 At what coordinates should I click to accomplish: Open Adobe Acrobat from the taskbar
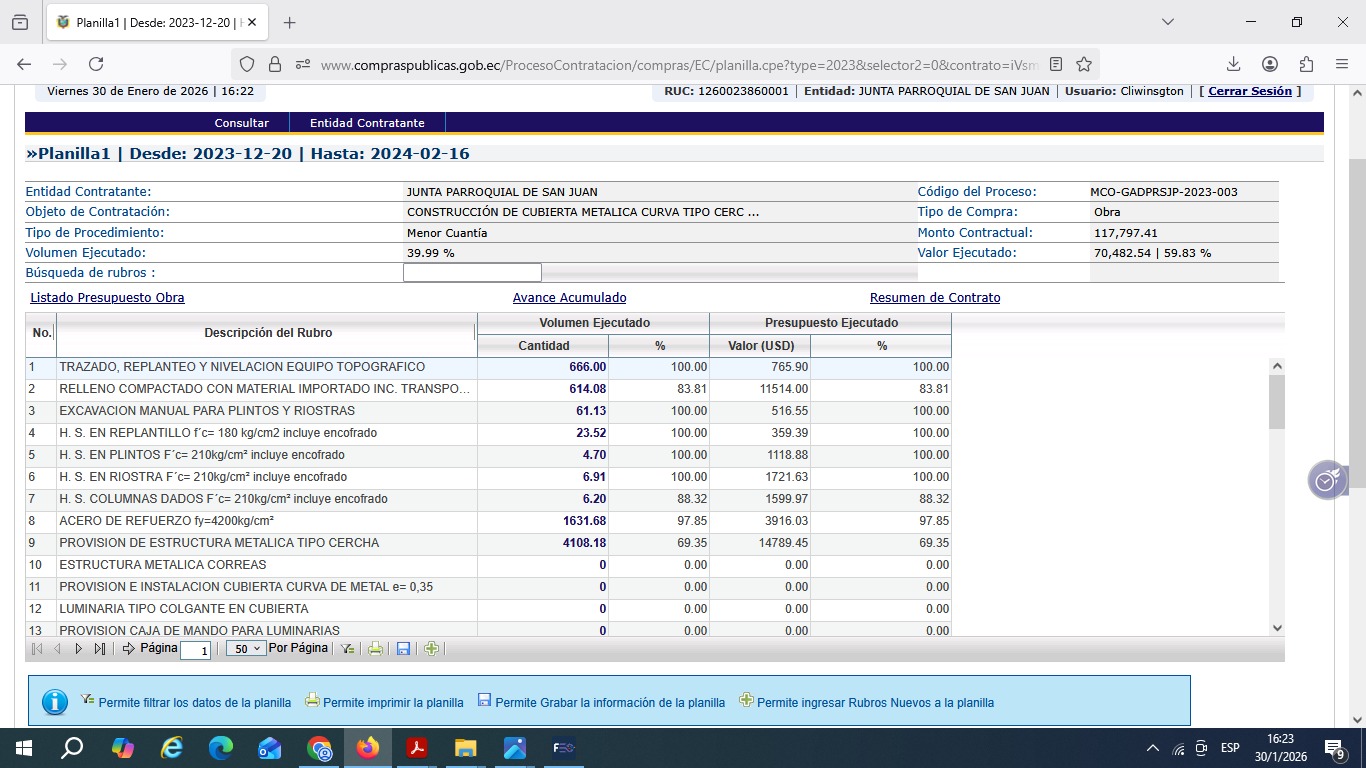tap(417, 748)
